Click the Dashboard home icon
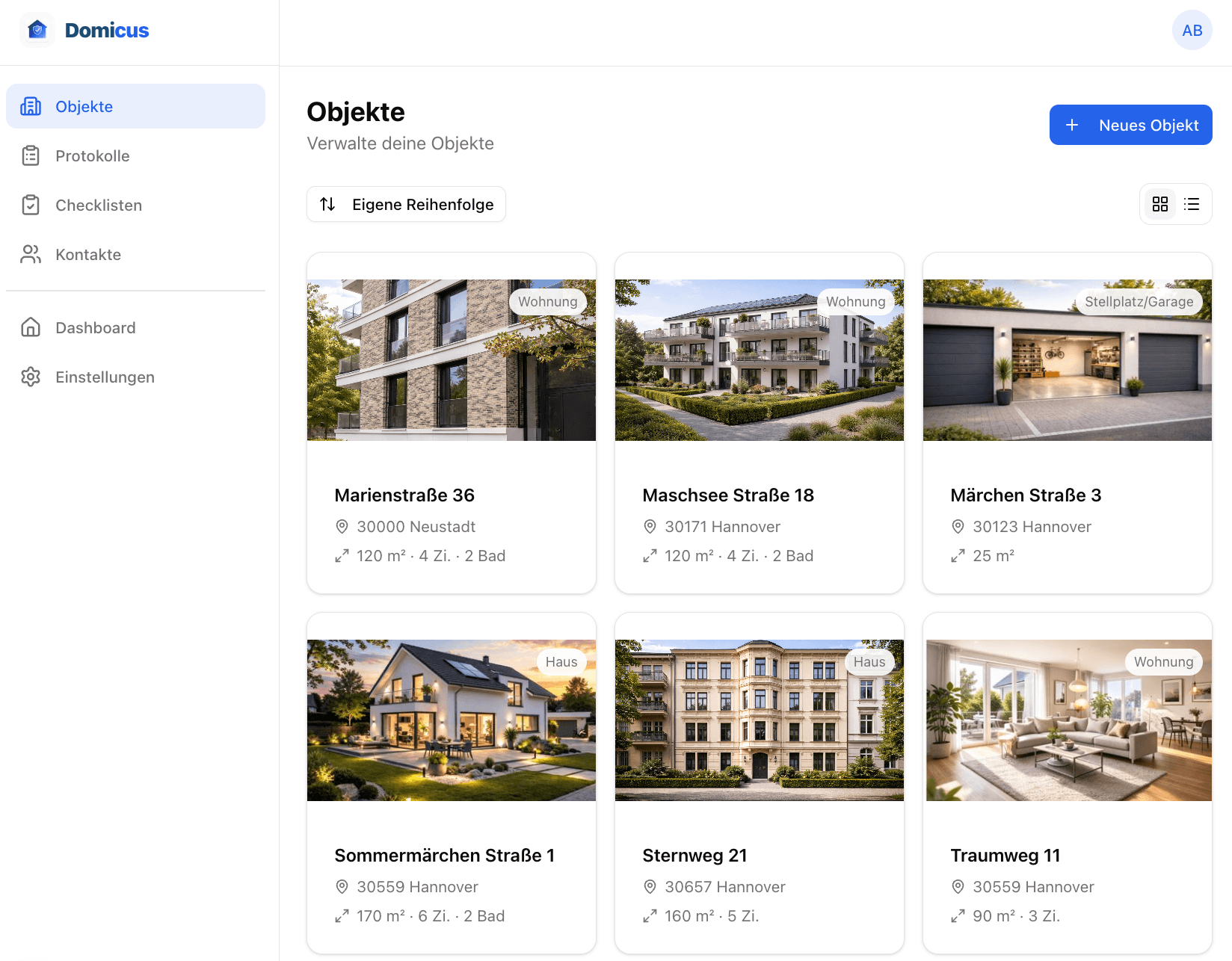Viewport: 1232px width, 961px height. (31, 327)
